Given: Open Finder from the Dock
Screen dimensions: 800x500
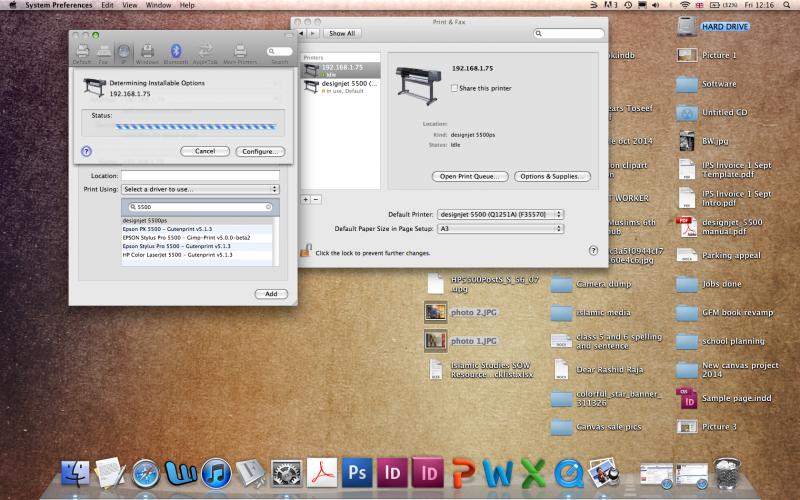Looking at the screenshot, I should (75, 474).
